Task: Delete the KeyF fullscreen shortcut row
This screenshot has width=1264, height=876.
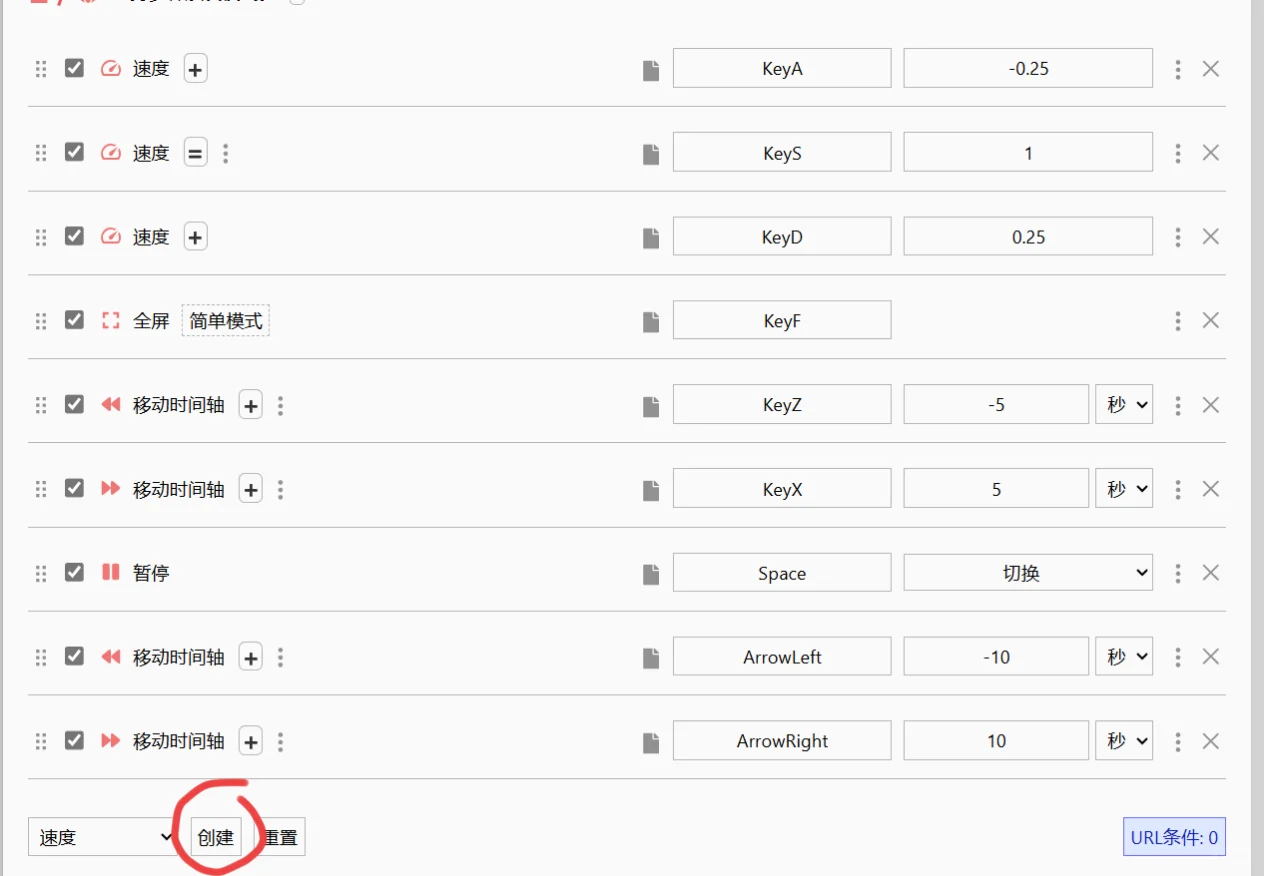Action: 1210,321
